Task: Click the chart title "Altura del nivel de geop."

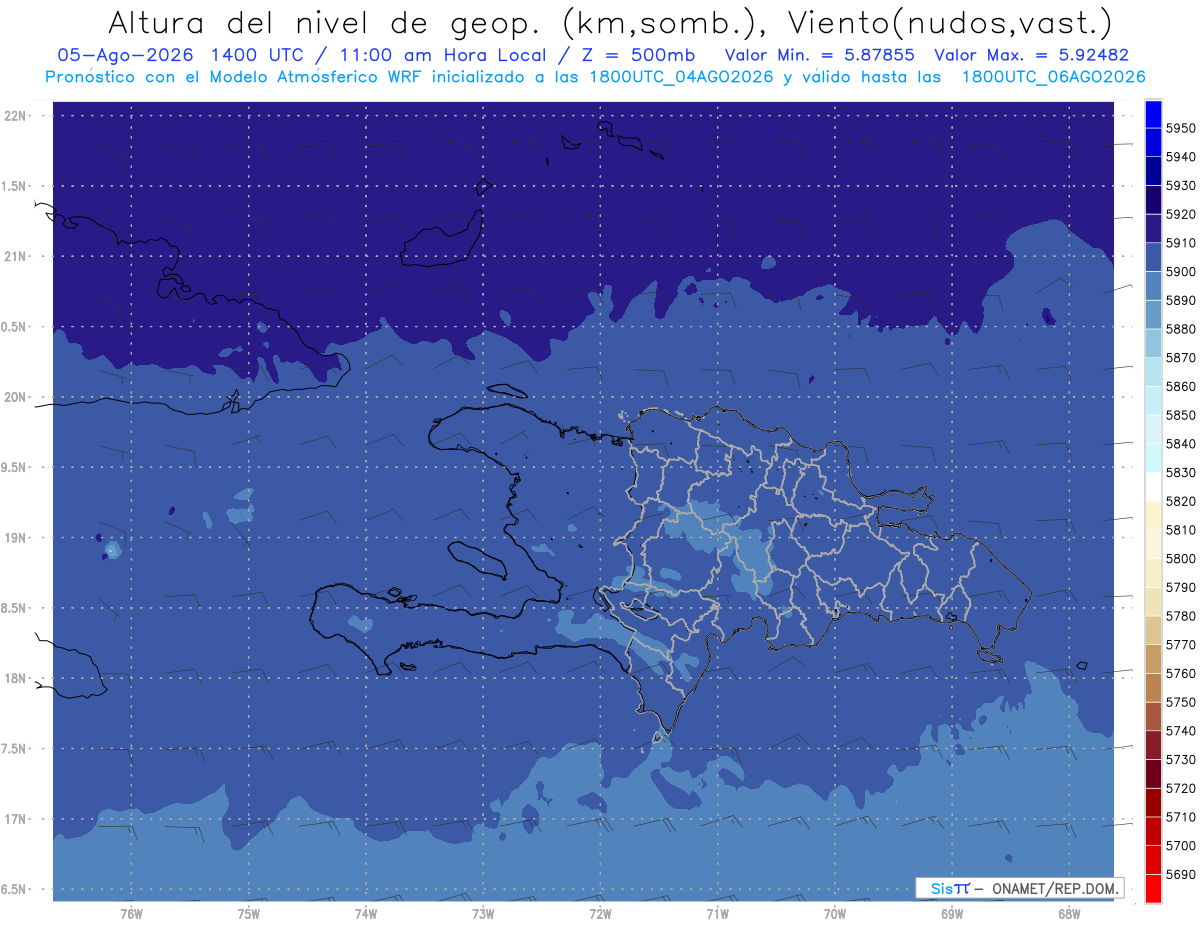Action: (323, 22)
